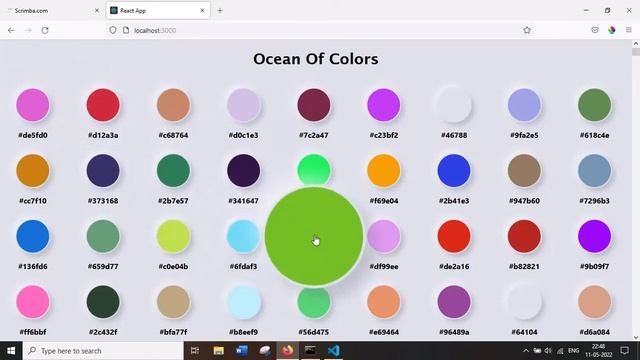Select the #7c2a47 maroon circle
640x360 pixels.
coord(313,105)
